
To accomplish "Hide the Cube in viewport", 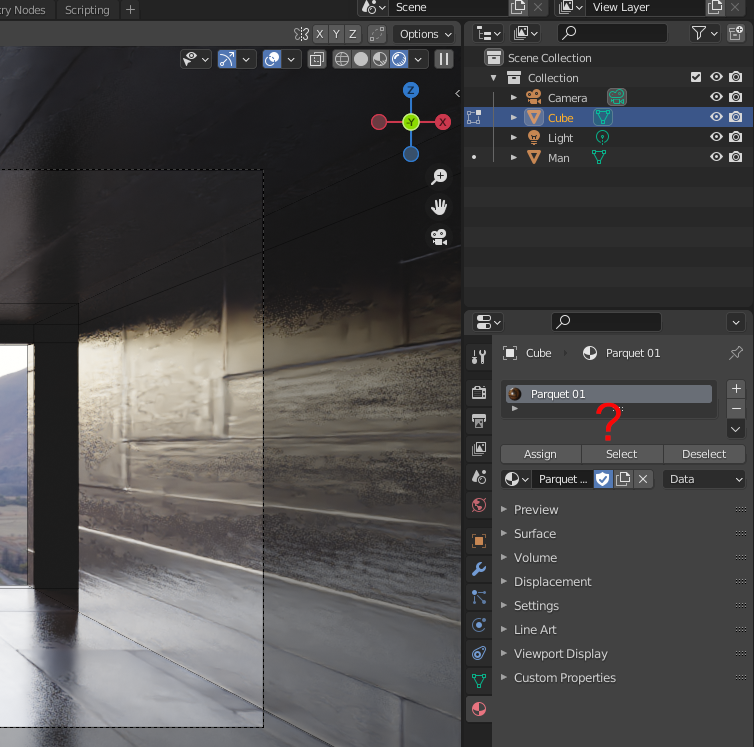I will (x=716, y=117).
